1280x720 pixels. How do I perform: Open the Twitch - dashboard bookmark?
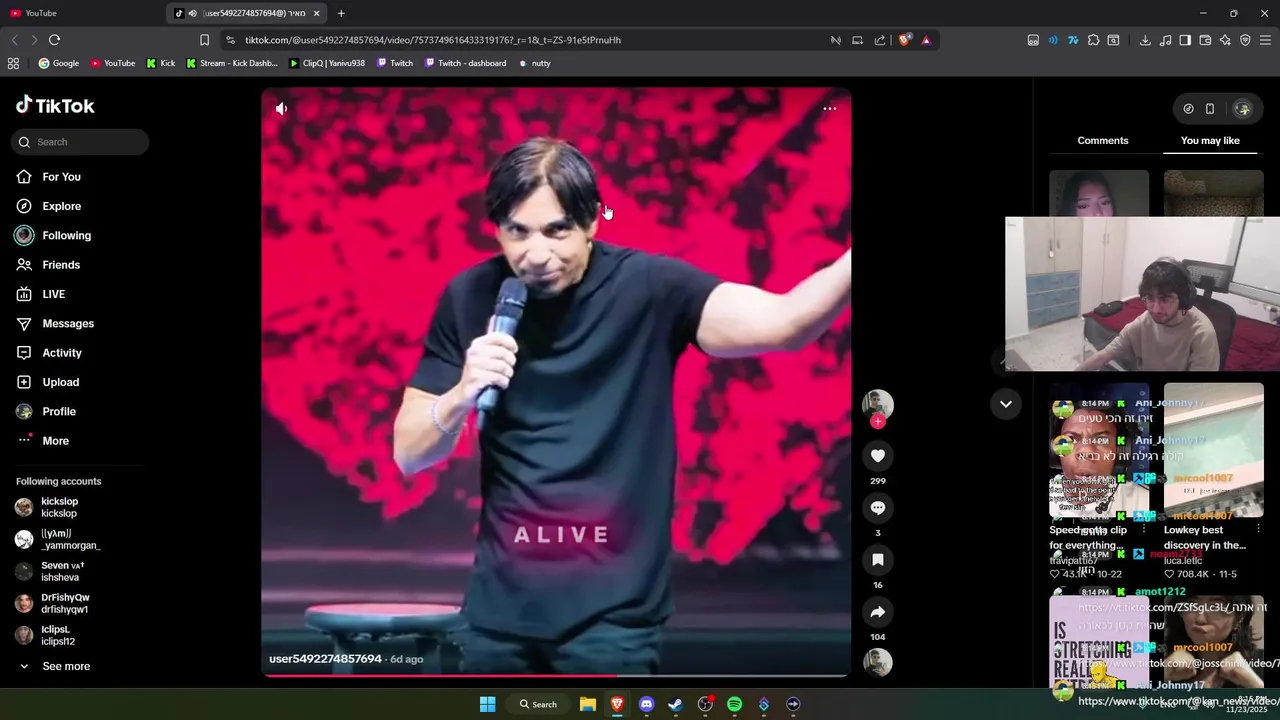465,63
